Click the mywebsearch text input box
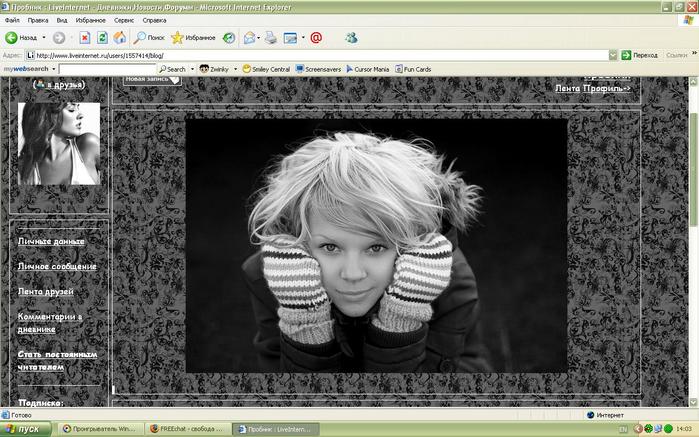 pyautogui.click(x=107, y=69)
